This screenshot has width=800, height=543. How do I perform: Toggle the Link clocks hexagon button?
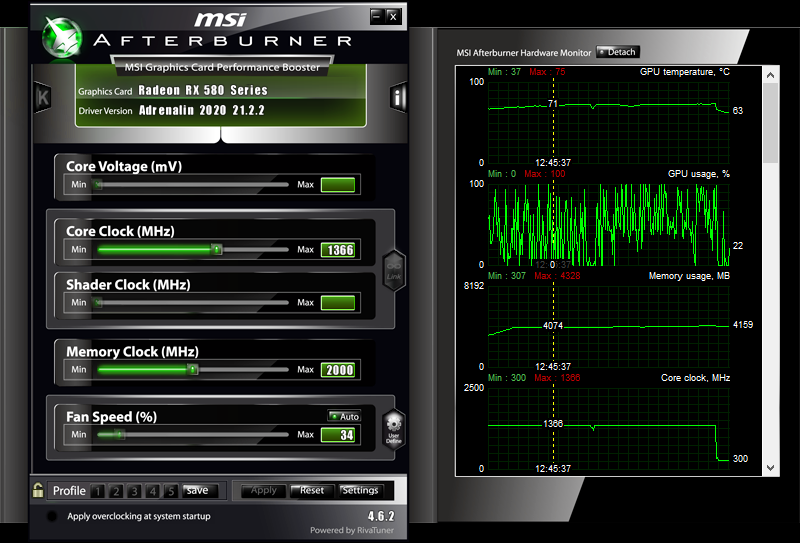(394, 270)
